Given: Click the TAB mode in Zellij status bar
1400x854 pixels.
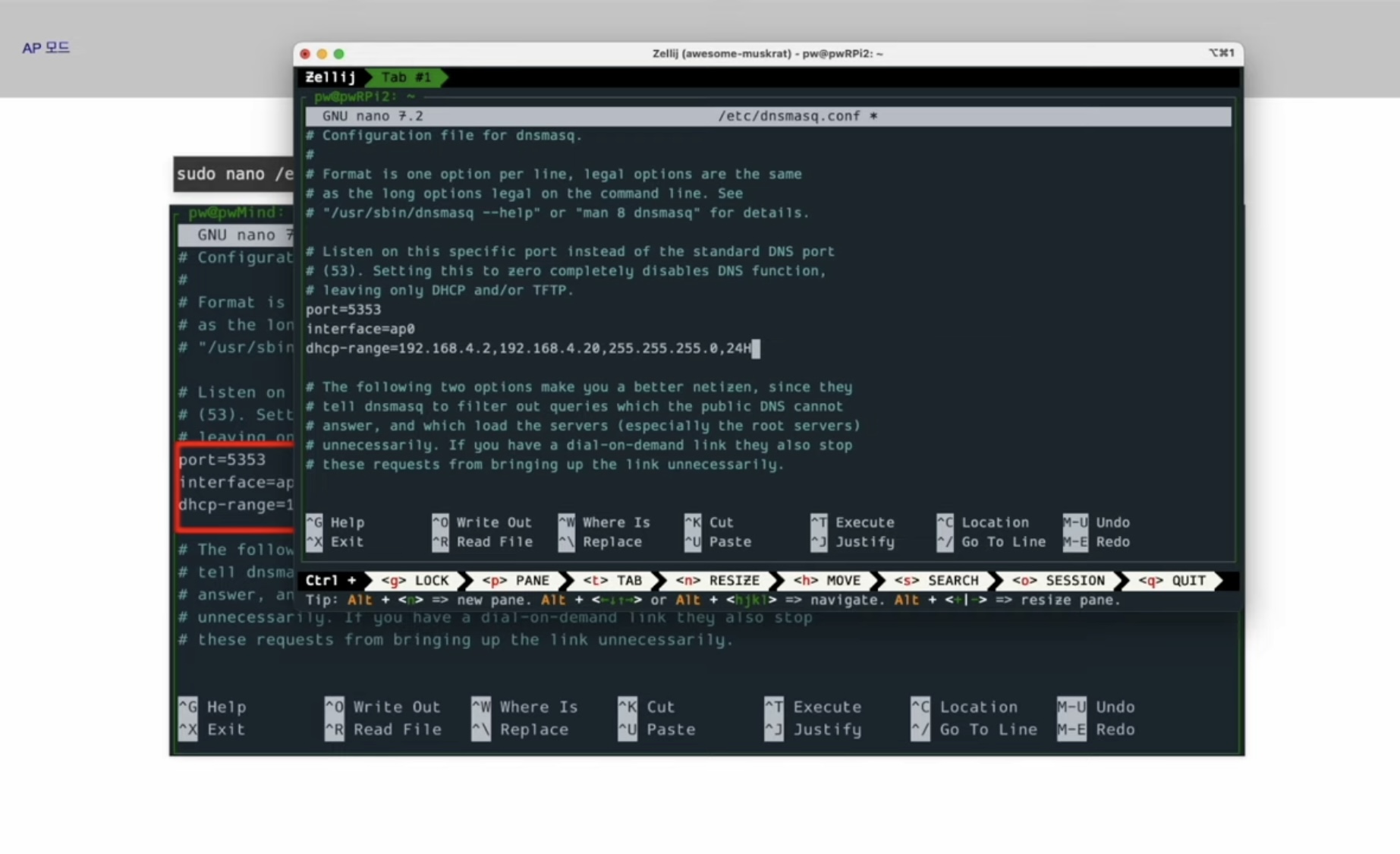Looking at the screenshot, I should tap(613, 580).
